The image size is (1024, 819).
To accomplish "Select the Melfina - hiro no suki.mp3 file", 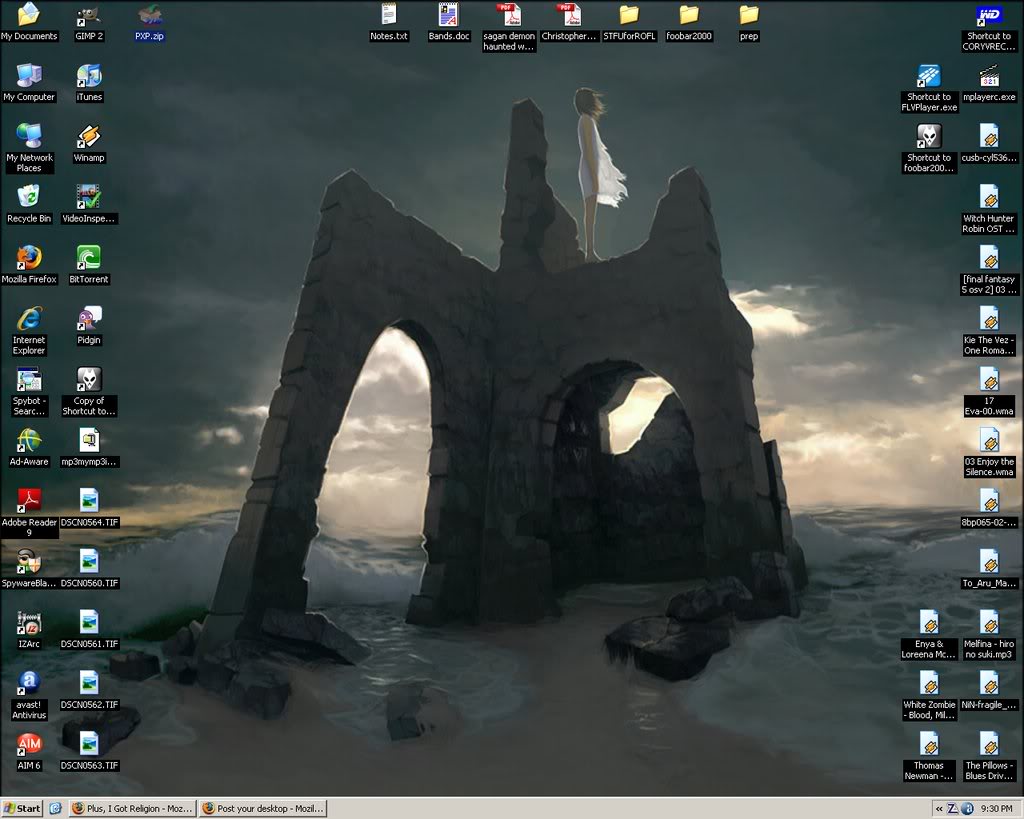I will pos(989,622).
